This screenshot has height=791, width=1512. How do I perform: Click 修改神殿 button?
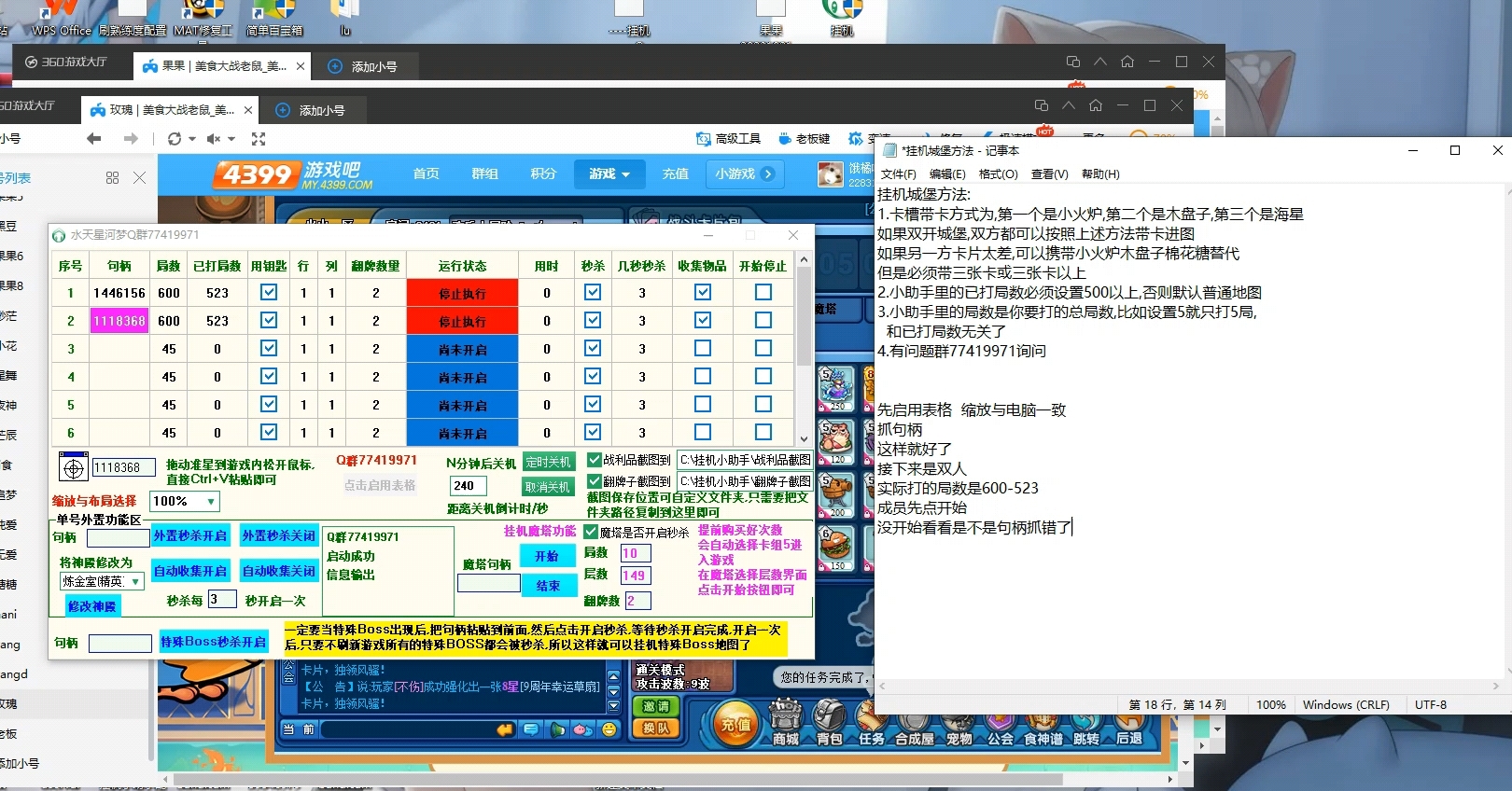[x=92, y=606]
